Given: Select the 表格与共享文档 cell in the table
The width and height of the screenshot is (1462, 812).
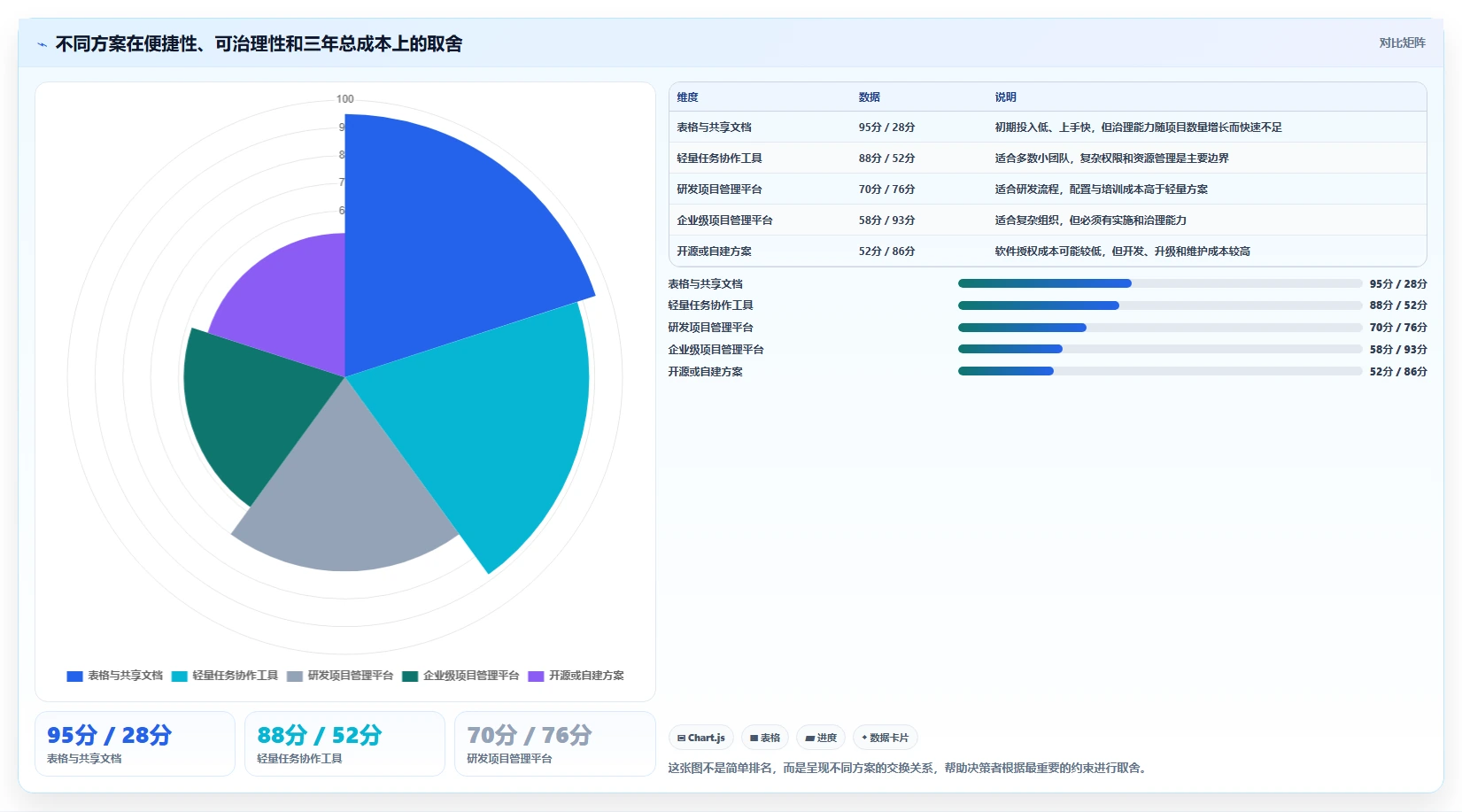Looking at the screenshot, I should [x=715, y=128].
